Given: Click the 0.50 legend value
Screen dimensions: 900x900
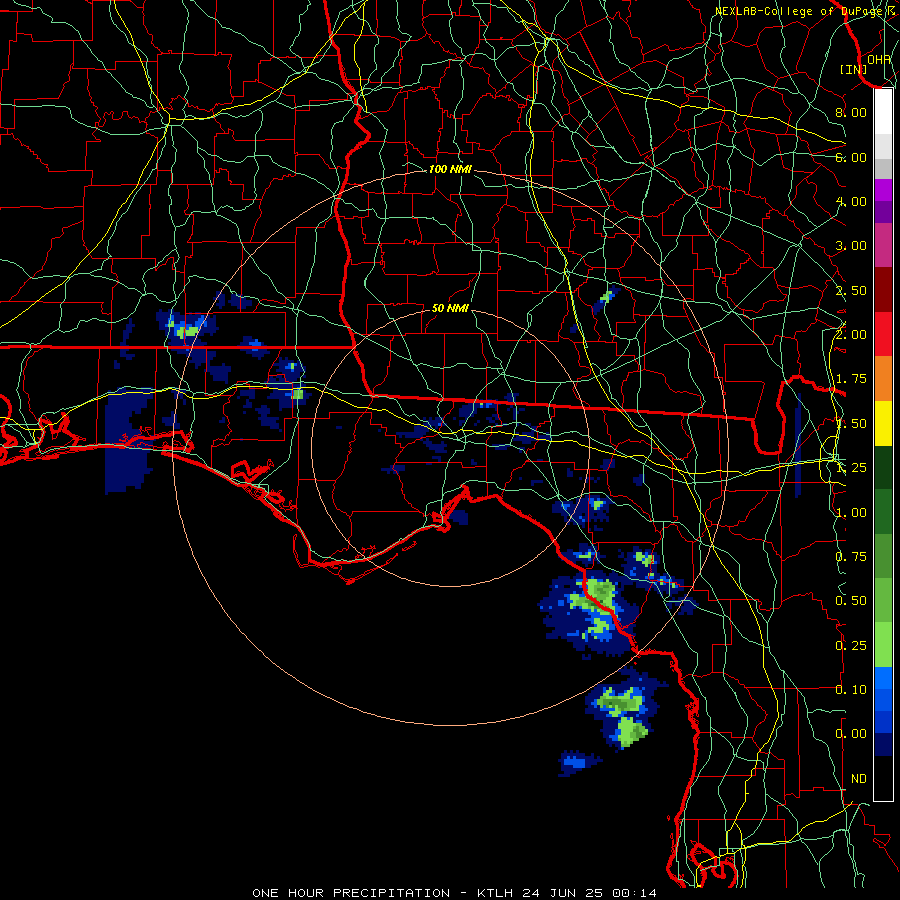Looking at the screenshot, I should [x=851, y=601].
